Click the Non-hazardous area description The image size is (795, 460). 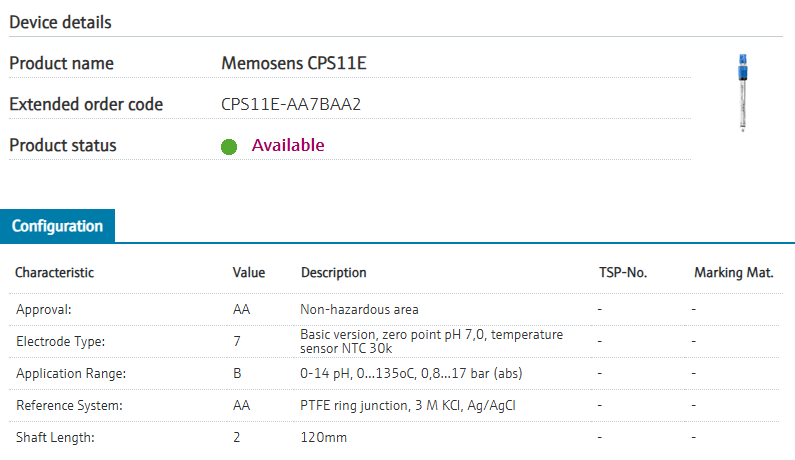pos(359,310)
